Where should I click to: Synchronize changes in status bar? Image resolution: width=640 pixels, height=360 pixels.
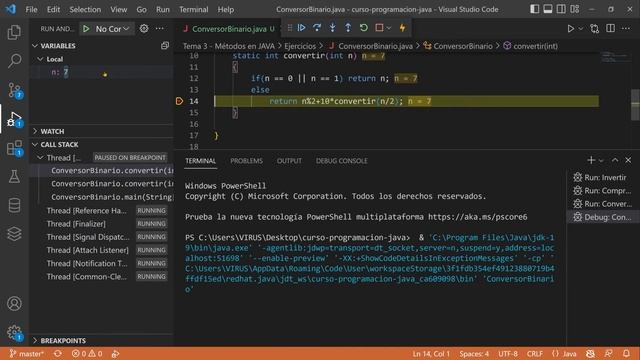pyautogui.click(x=58, y=353)
